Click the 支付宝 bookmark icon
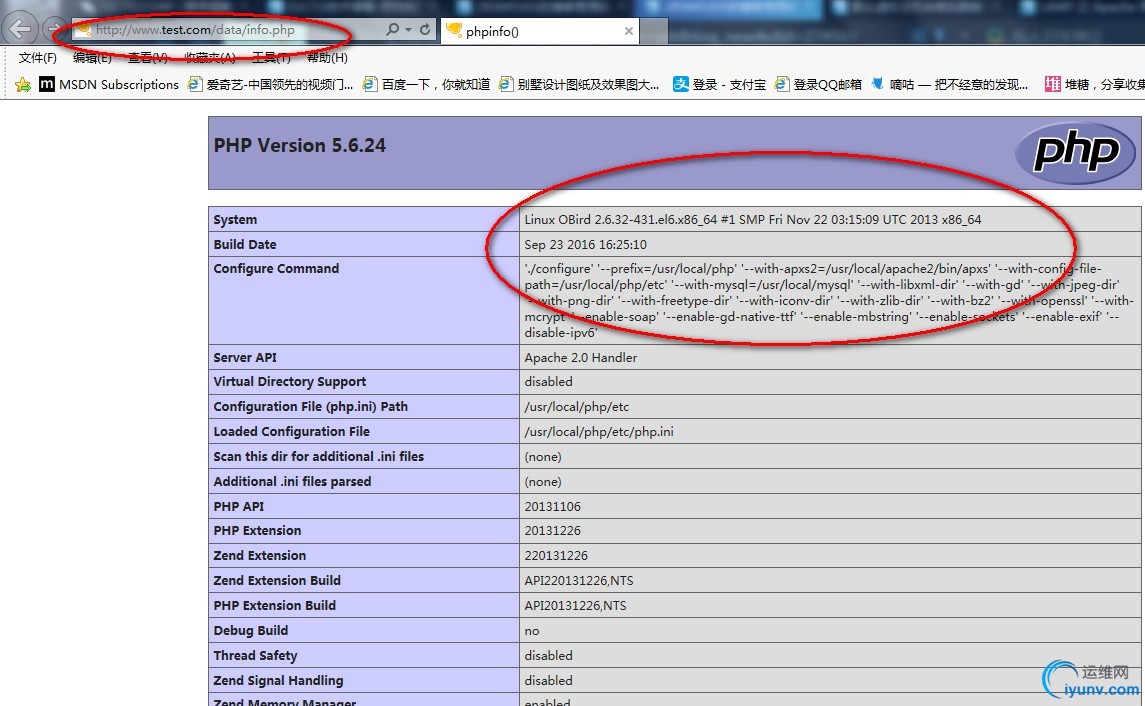This screenshot has height=706, width=1145. point(681,85)
